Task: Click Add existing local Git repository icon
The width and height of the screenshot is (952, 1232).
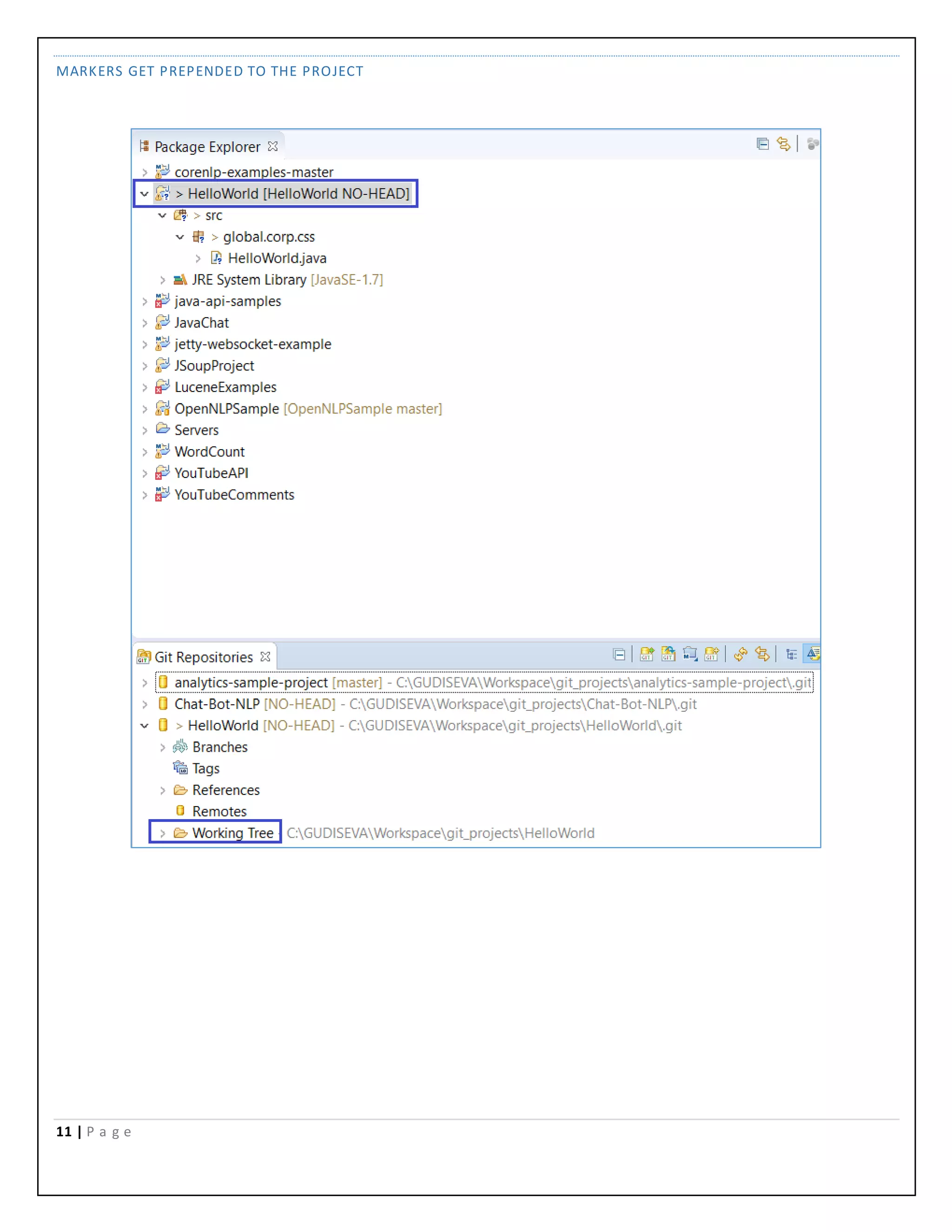Action: pos(646,654)
